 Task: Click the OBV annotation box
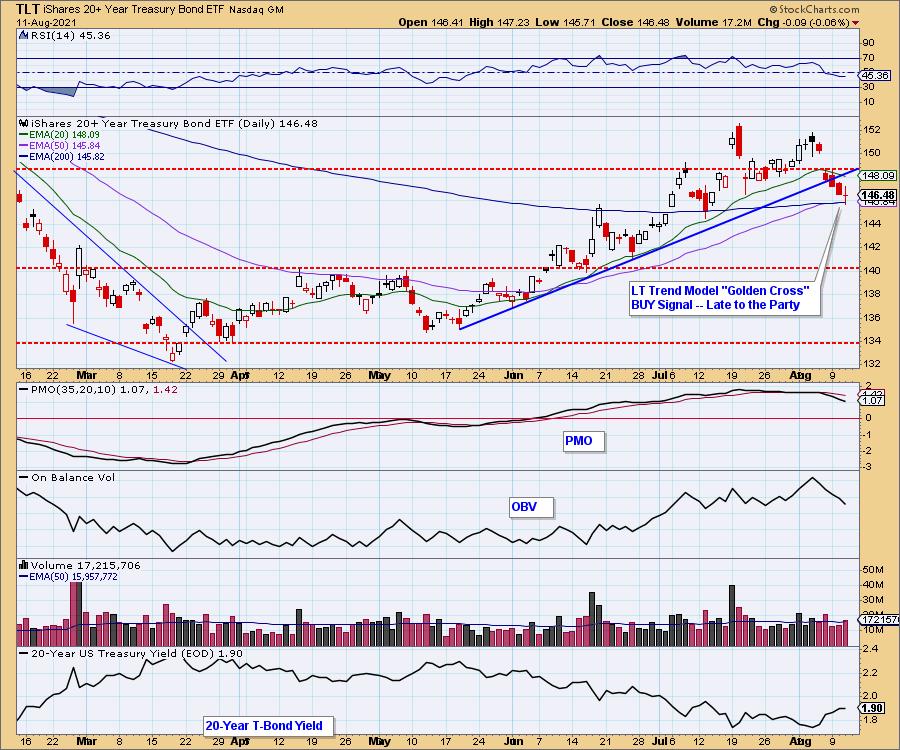pyautogui.click(x=532, y=507)
